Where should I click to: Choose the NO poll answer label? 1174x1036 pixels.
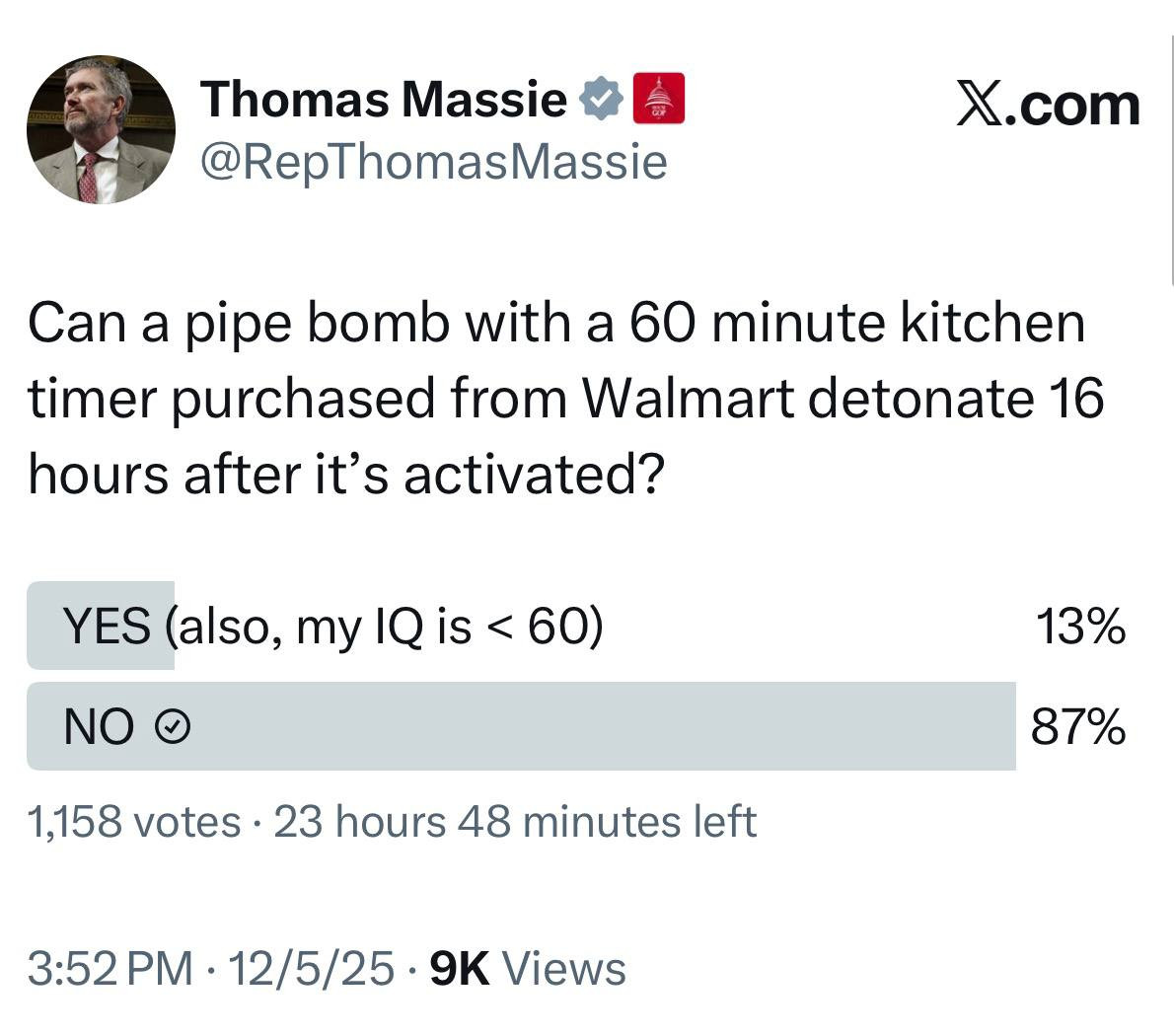99,728
